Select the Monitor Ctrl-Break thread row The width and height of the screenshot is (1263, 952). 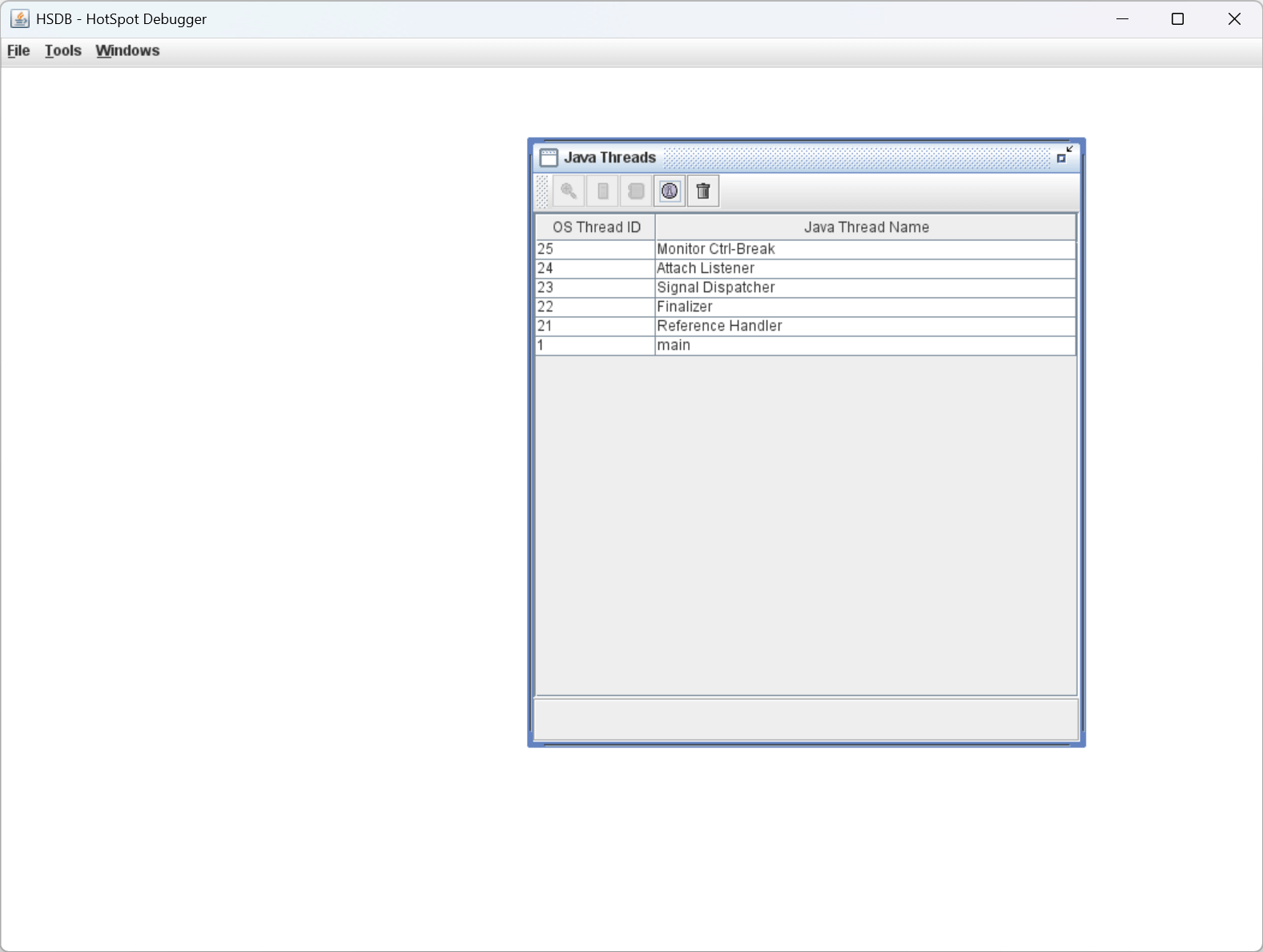pyautogui.click(x=806, y=249)
